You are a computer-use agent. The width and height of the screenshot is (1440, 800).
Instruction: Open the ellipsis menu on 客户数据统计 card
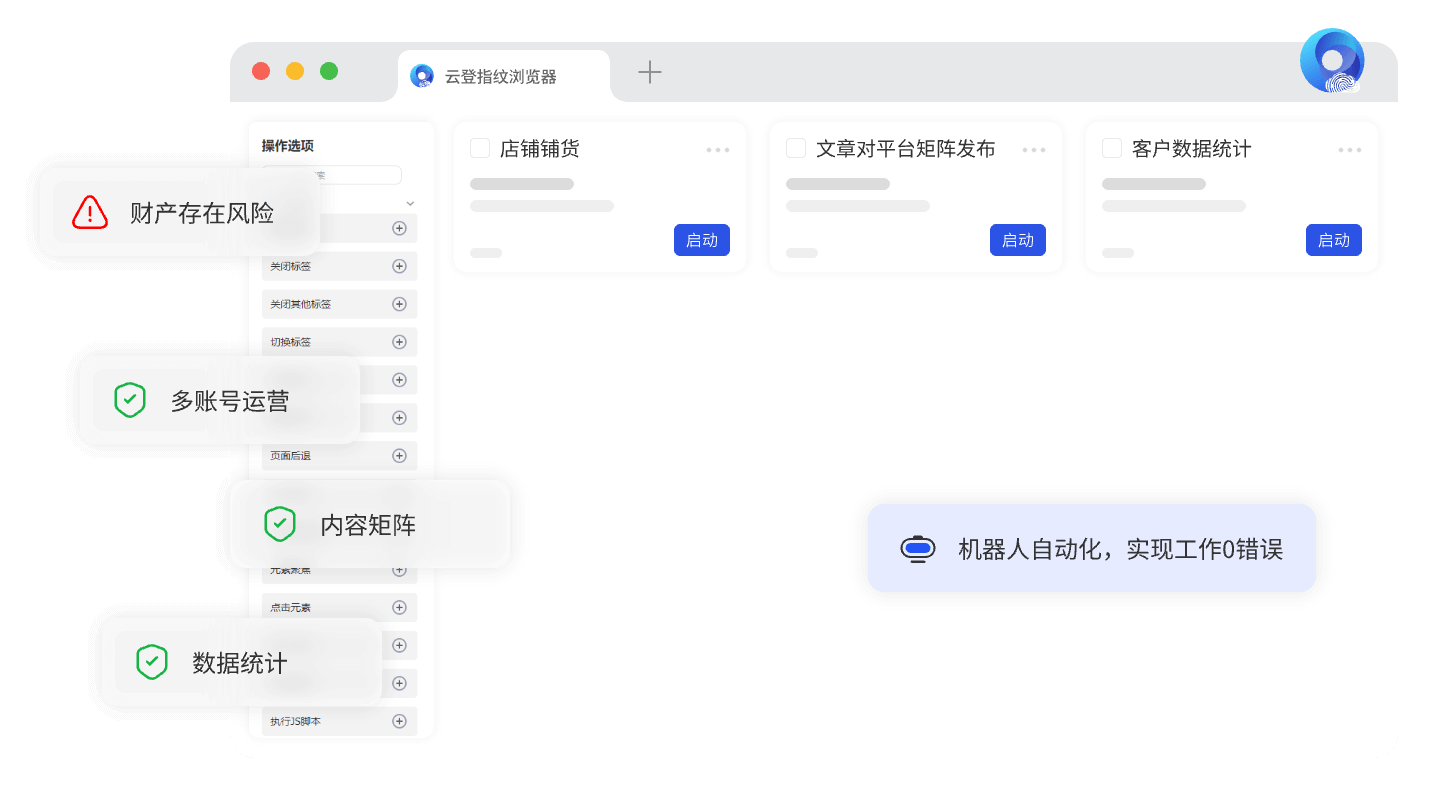click(x=1350, y=149)
